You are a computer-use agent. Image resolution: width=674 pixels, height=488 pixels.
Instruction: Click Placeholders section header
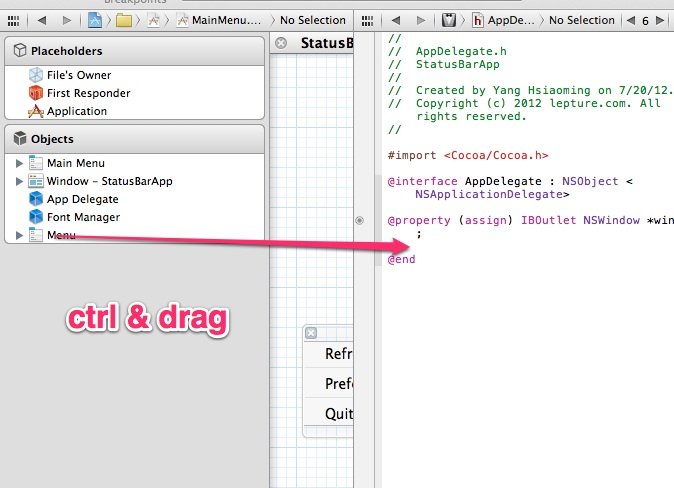coord(135,51)
